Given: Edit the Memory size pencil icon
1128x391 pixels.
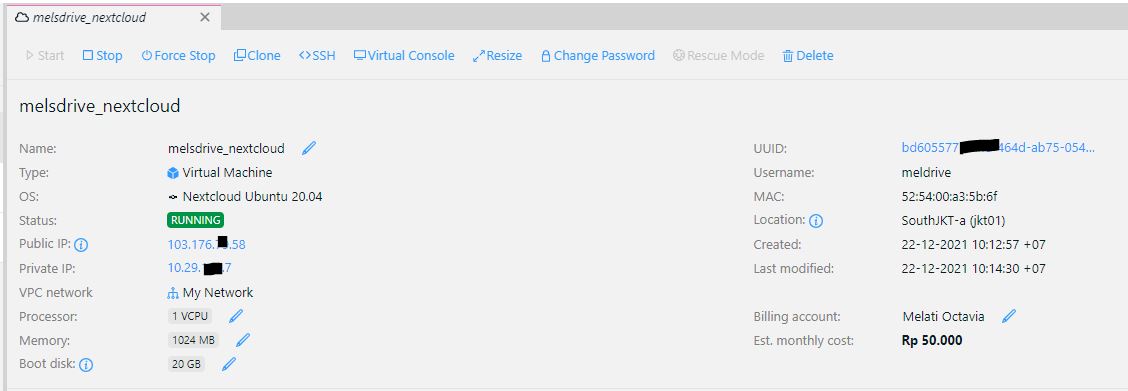Looking at the screenshot, I should coord(243,340).
